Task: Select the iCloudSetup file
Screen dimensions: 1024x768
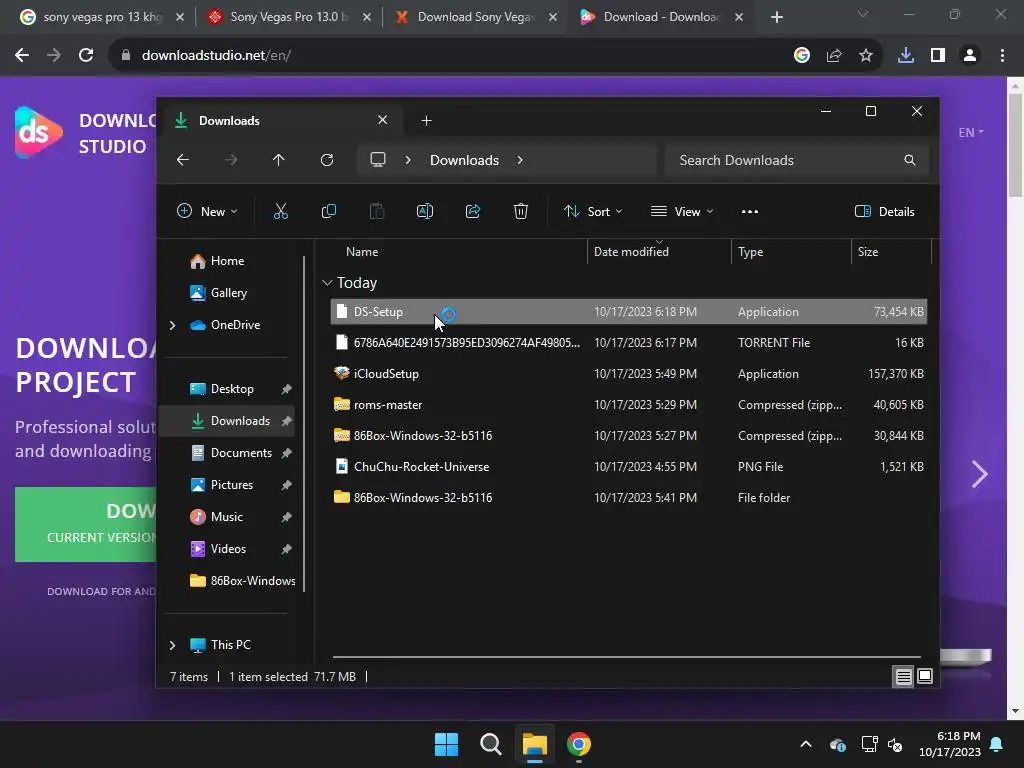Action: [x=628, y=374]
